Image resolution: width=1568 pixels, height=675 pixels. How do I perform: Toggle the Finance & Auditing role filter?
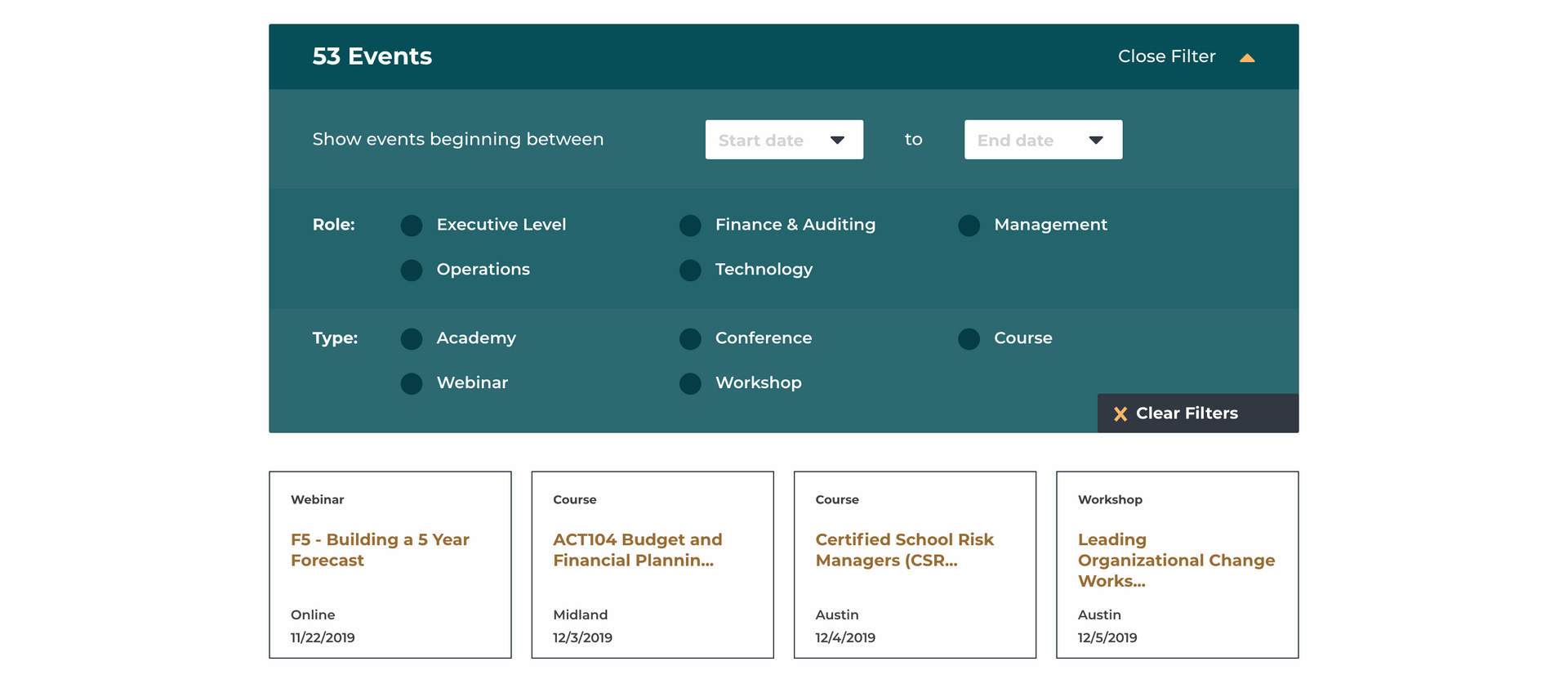pos(690,226)
